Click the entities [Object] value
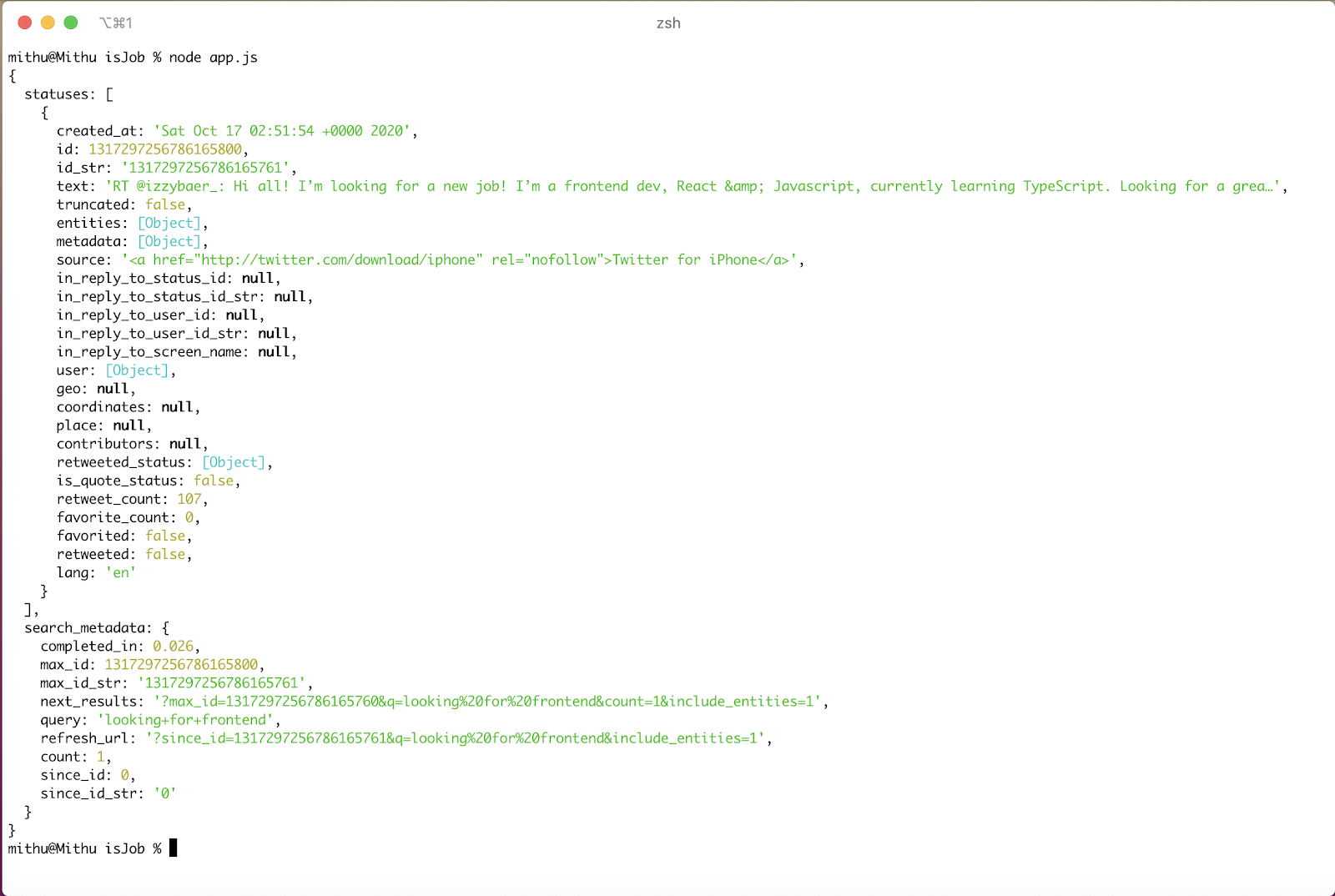Screen dimensions: 1335x896 click(169, 223)
